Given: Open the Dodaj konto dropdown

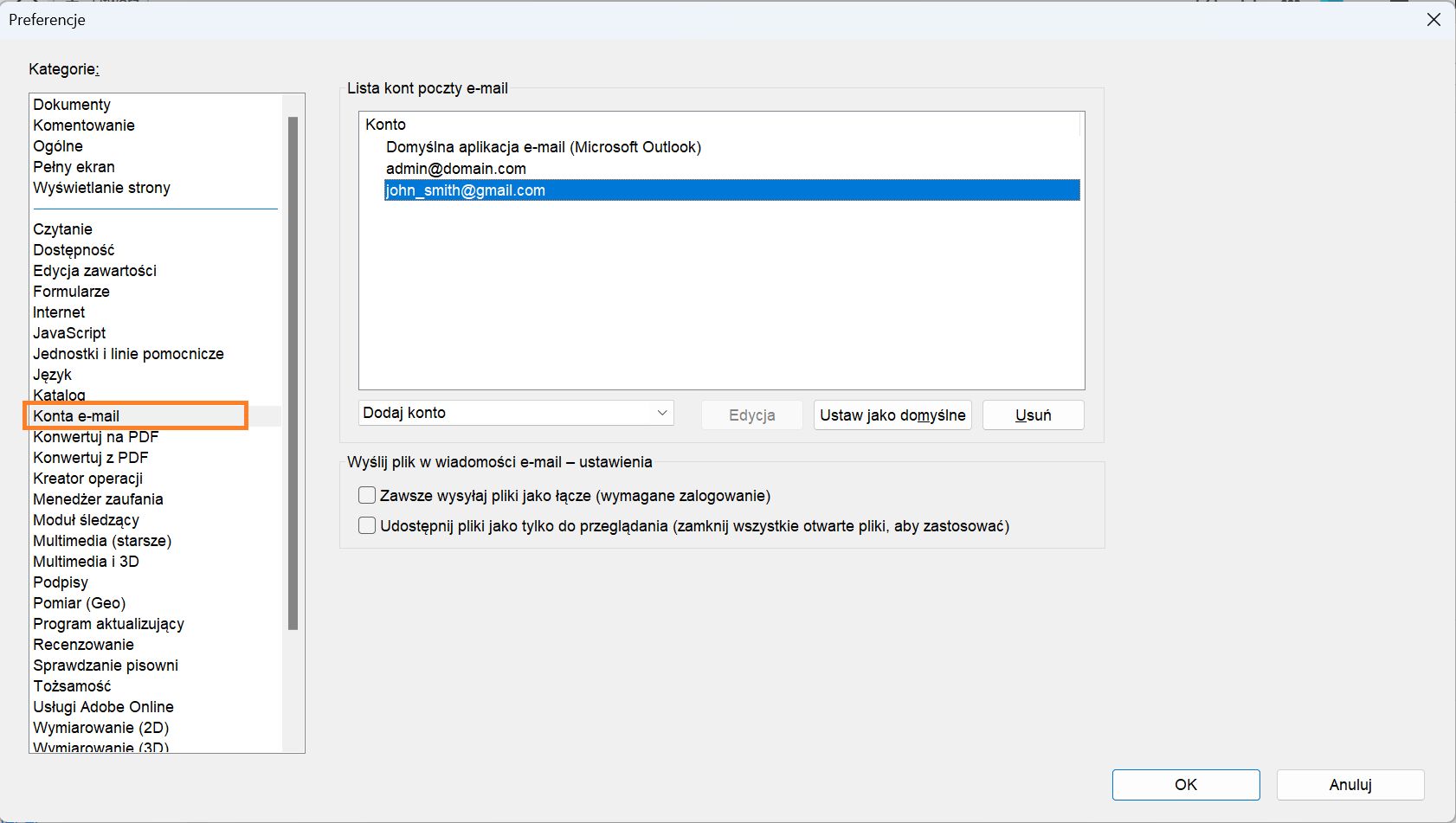Looking at the screenshot, I should [516, 414].
